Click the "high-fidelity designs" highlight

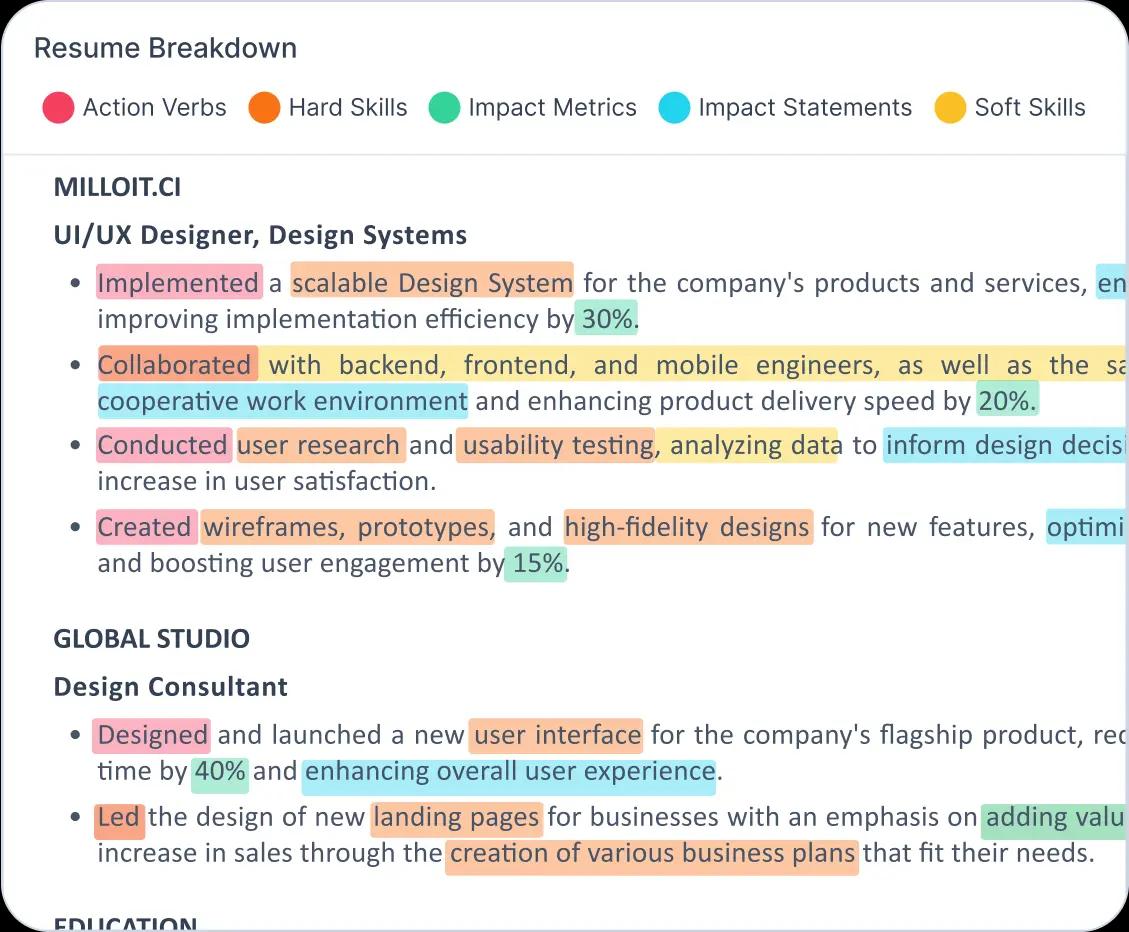[x=688, y=527]
